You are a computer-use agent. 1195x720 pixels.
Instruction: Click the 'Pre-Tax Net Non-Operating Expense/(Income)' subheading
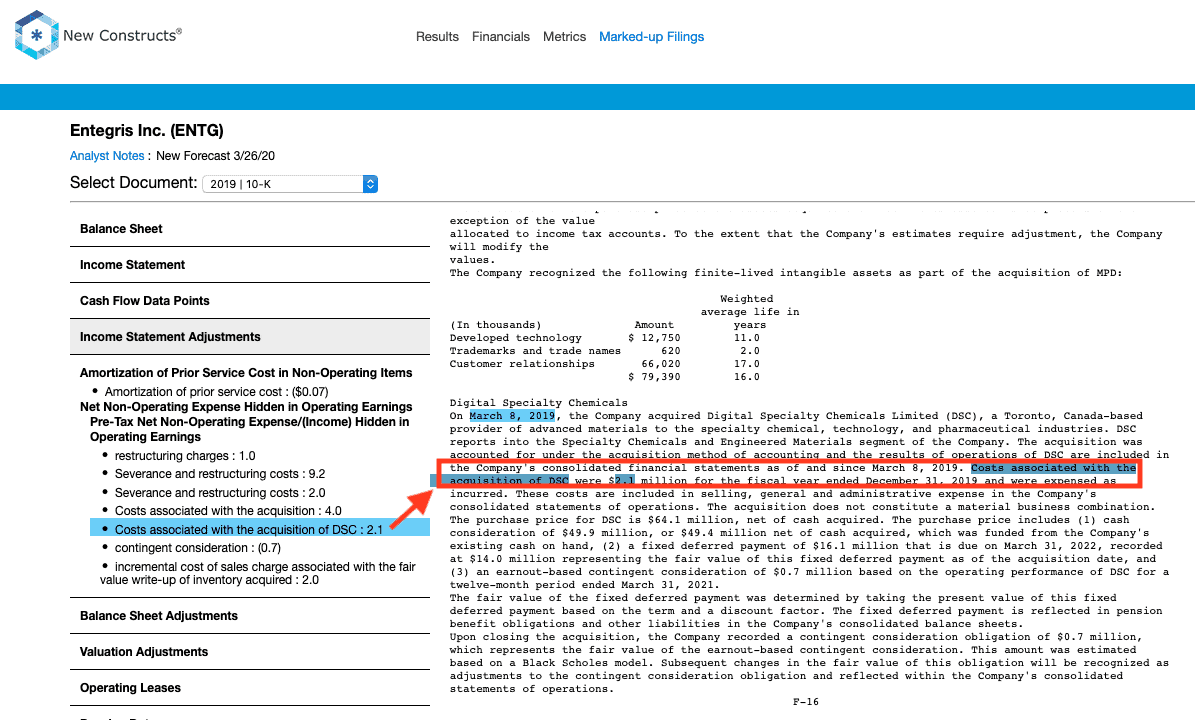click(249, 429)
